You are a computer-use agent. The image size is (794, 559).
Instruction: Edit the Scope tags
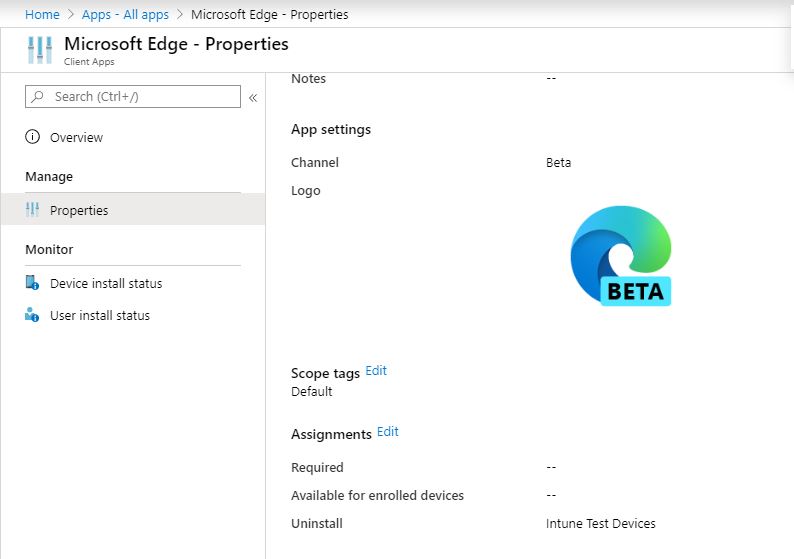pos(376,371)
